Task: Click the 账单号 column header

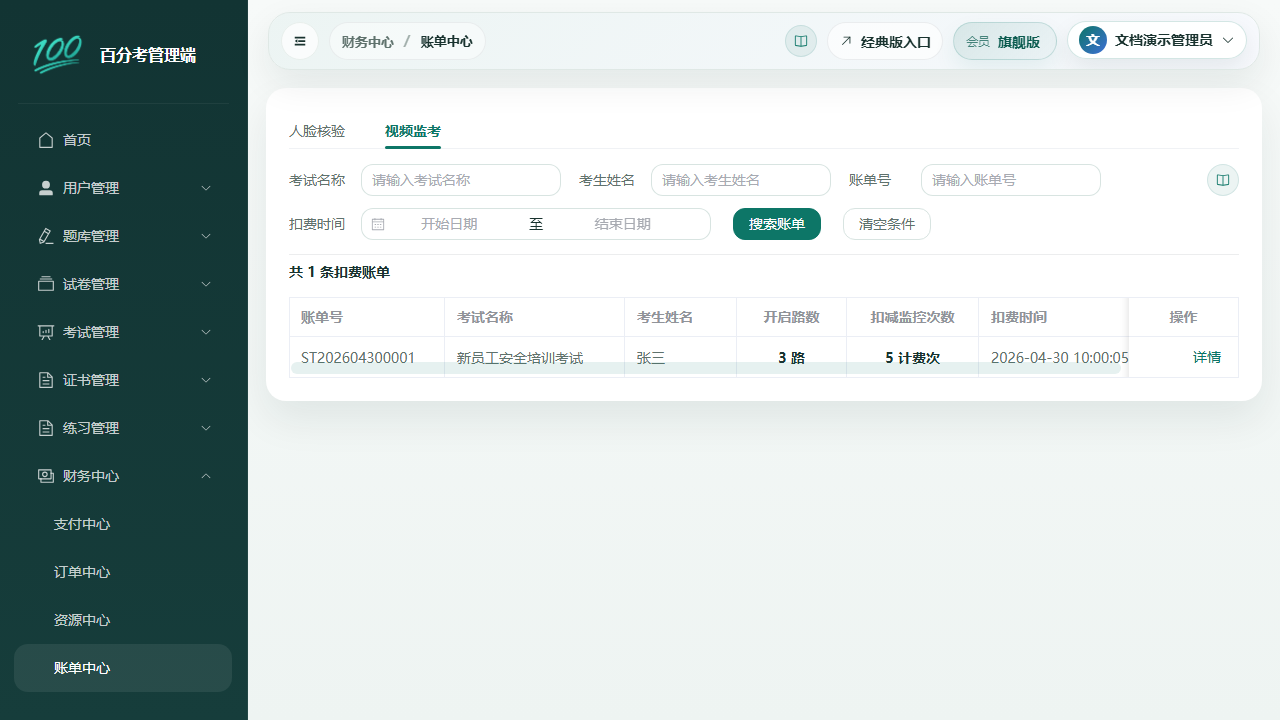Action: [x=367, y=317]
